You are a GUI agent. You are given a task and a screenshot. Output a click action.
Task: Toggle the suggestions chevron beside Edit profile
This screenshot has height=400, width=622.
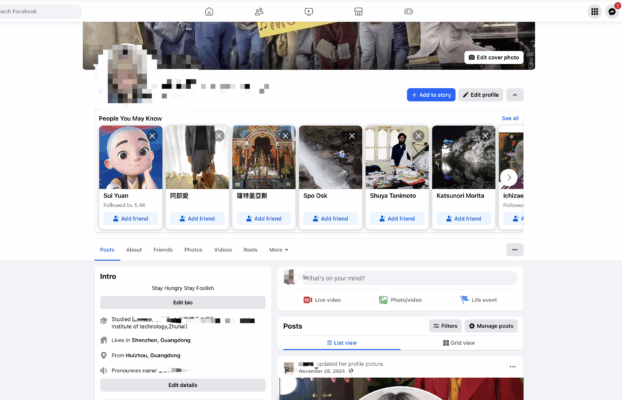pyautogui.click(x=515, y=95)
